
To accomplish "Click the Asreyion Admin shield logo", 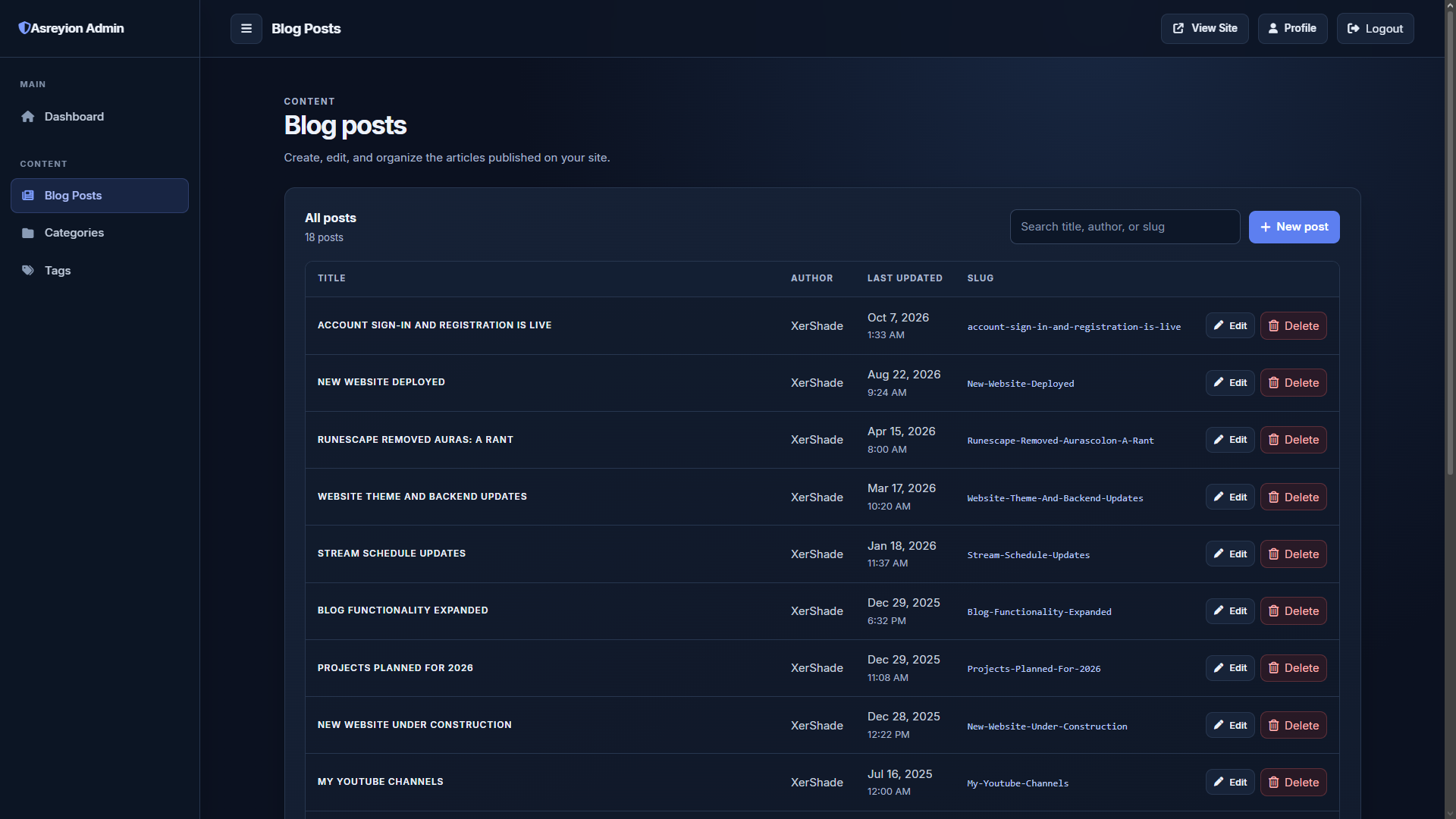I will click(x=24, y=28).
